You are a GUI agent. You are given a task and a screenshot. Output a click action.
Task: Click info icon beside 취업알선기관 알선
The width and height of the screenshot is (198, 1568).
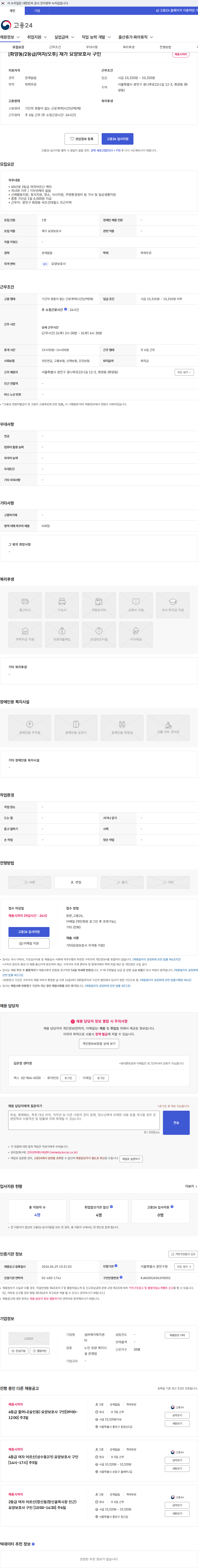point(112,1206)
